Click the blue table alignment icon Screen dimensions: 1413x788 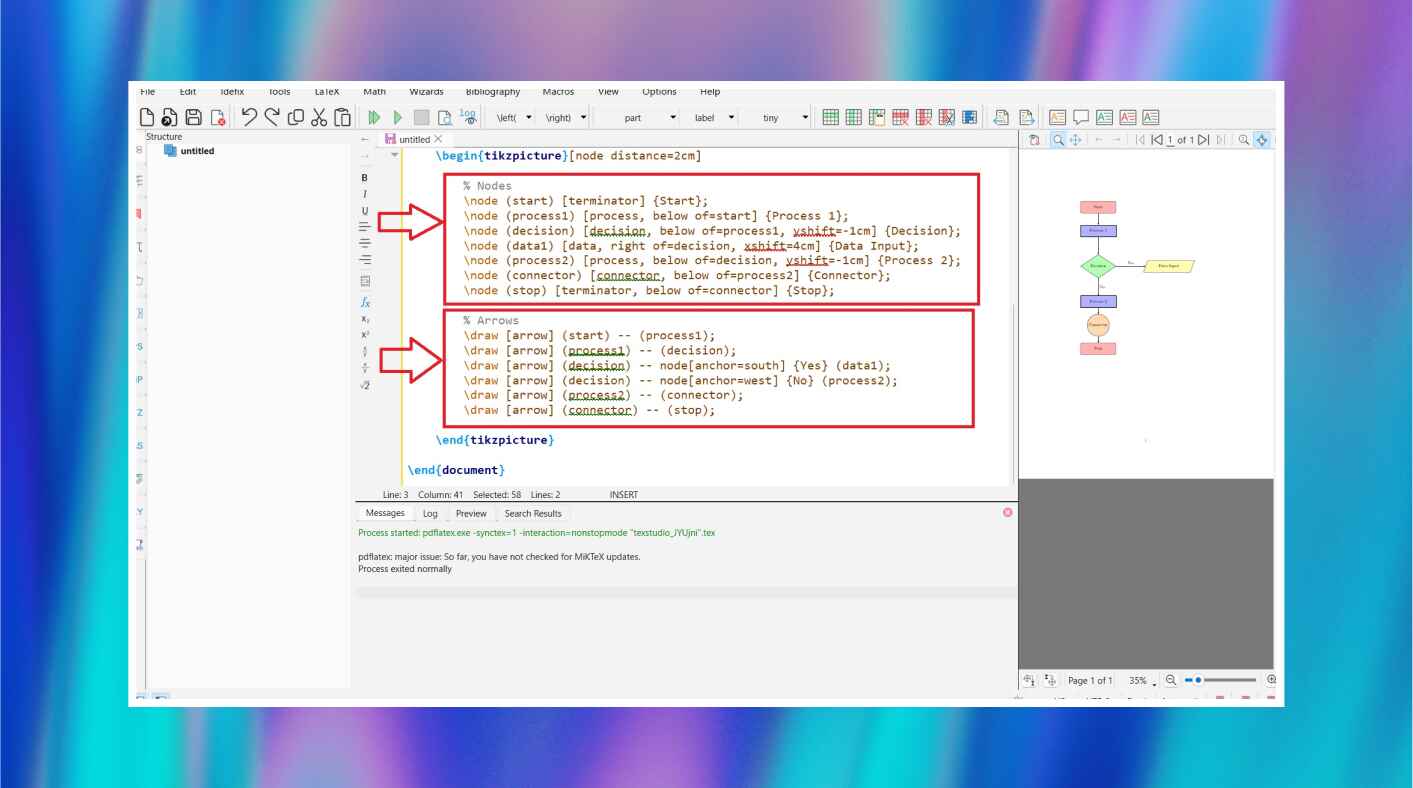tap(969, 117)
